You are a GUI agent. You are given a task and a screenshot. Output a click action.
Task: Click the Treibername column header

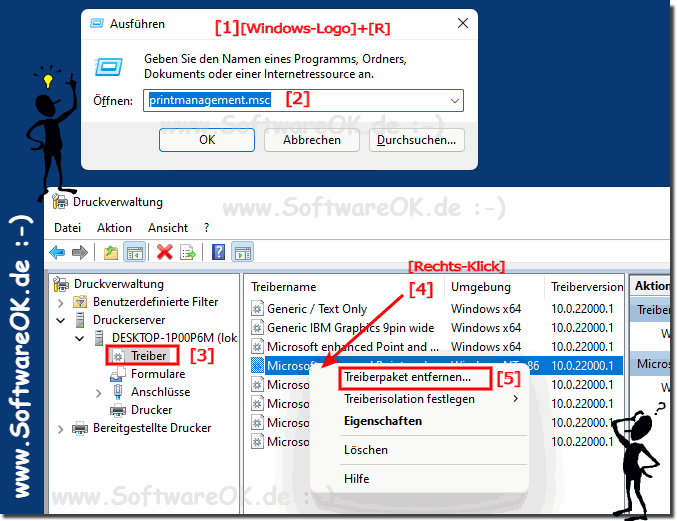(x=284, y=287)
